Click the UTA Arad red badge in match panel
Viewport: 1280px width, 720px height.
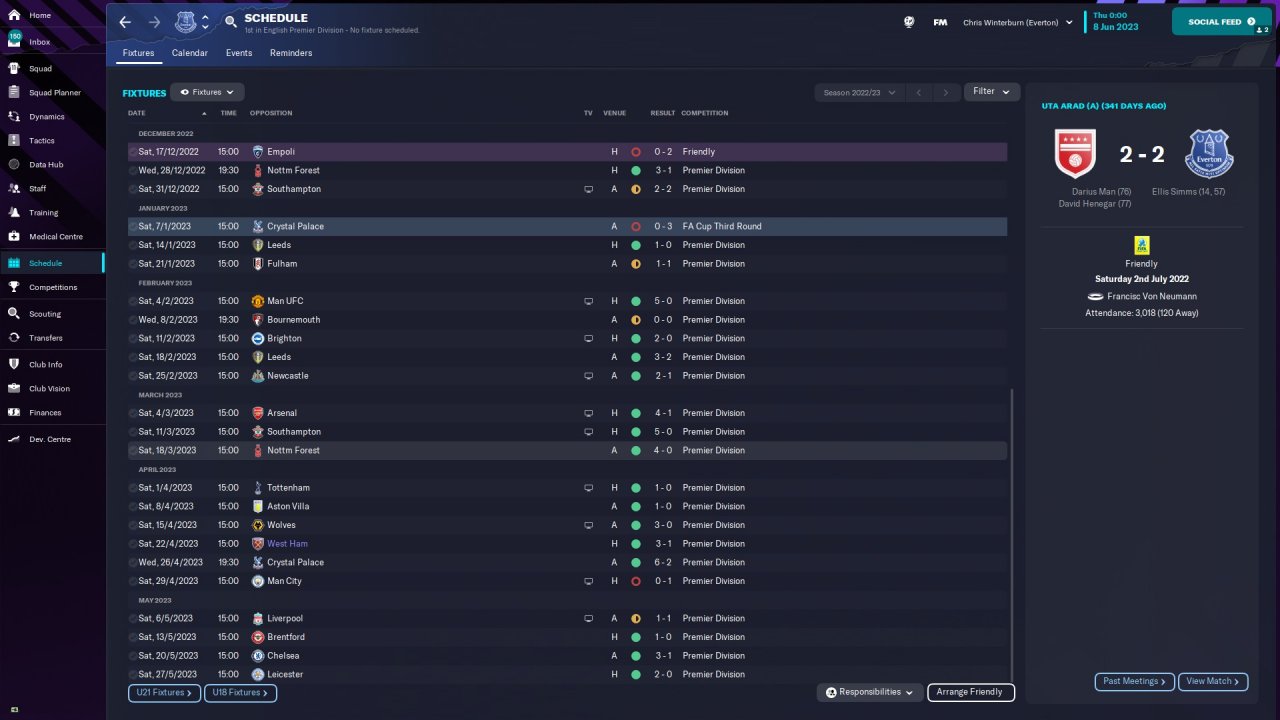coord(1076,154)
